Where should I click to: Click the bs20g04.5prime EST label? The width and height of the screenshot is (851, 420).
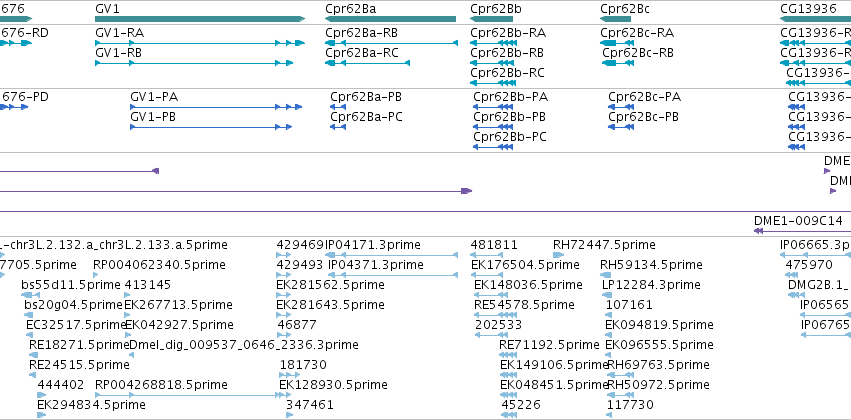(x=74, y=306)
